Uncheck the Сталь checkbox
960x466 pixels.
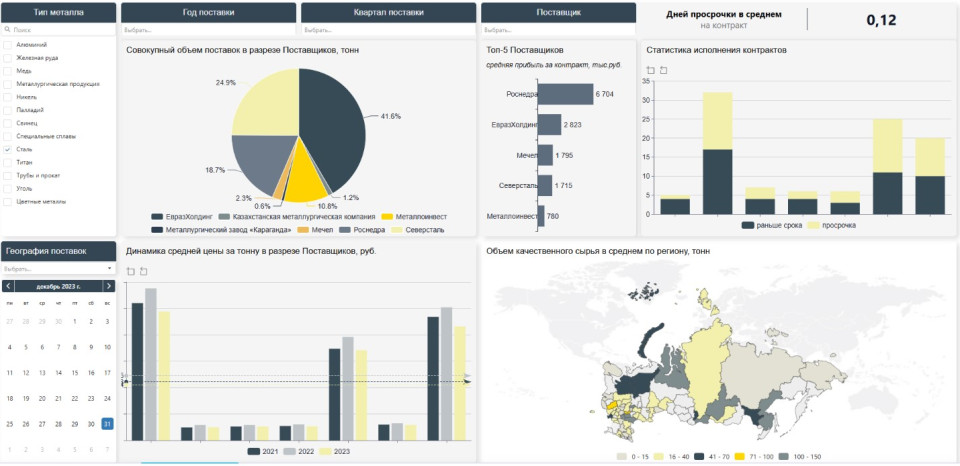(8, 149)
